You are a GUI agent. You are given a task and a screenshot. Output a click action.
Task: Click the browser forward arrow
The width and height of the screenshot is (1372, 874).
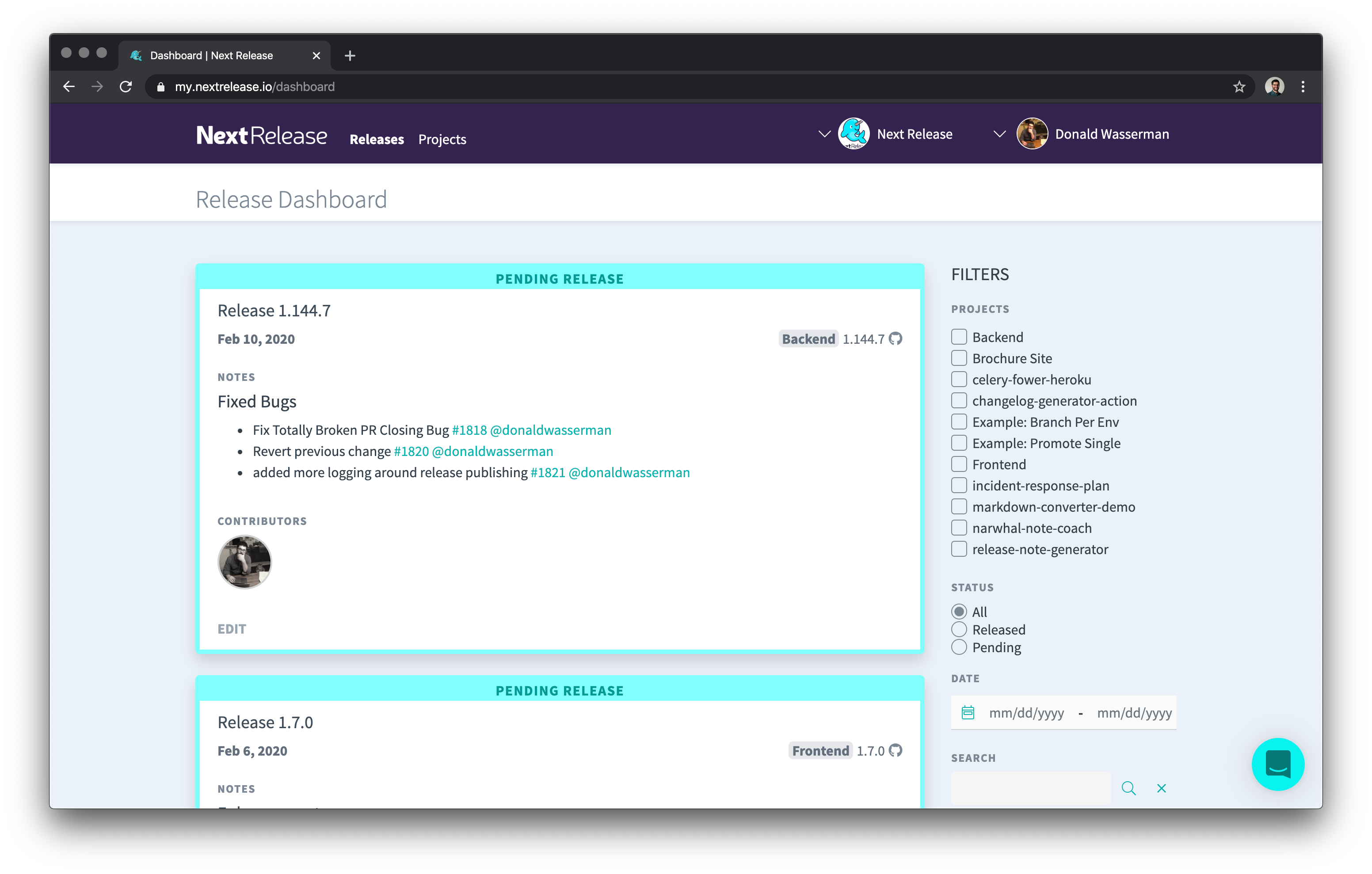(97, 87)
